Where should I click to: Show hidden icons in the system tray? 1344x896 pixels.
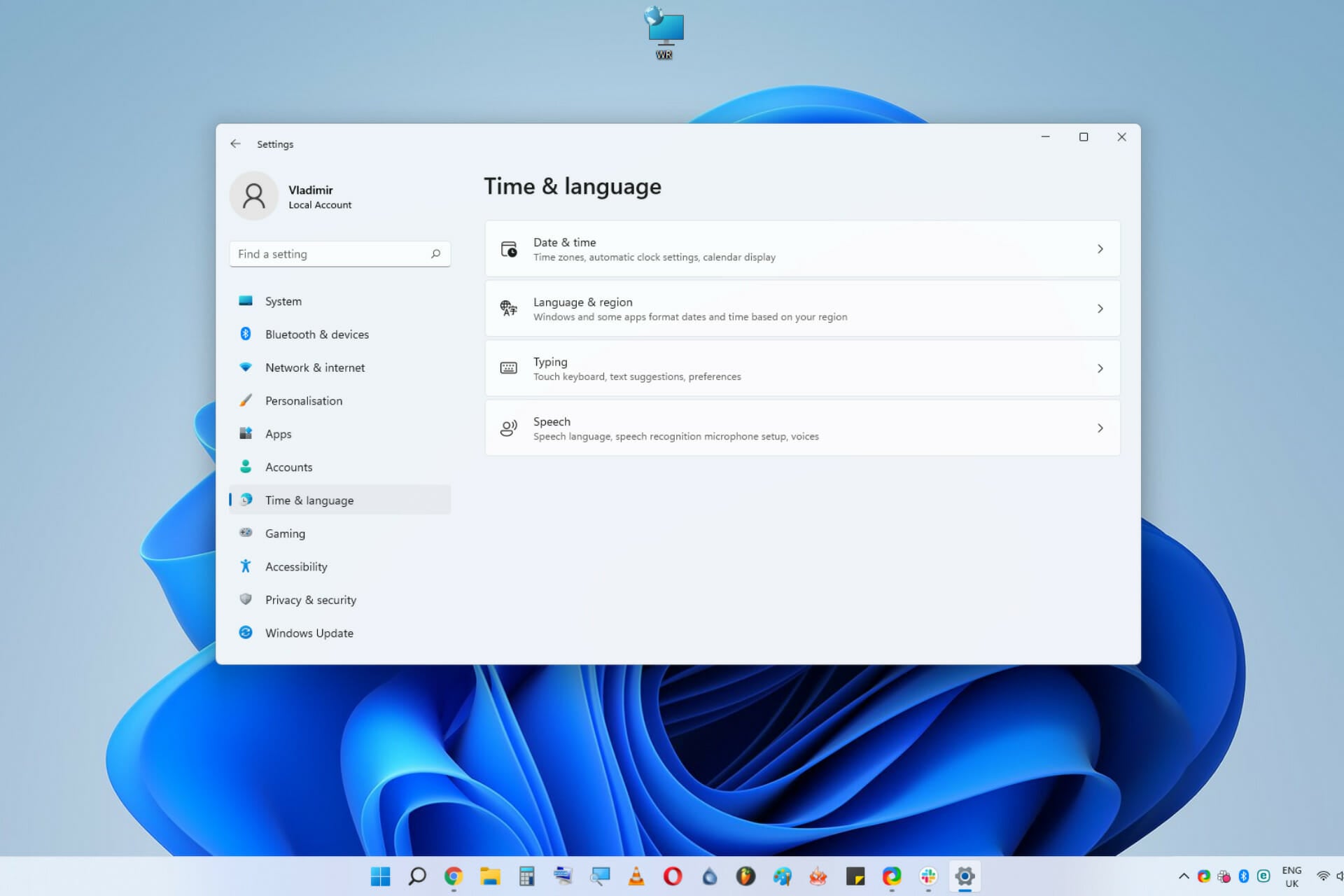[x=1184, y=876]
